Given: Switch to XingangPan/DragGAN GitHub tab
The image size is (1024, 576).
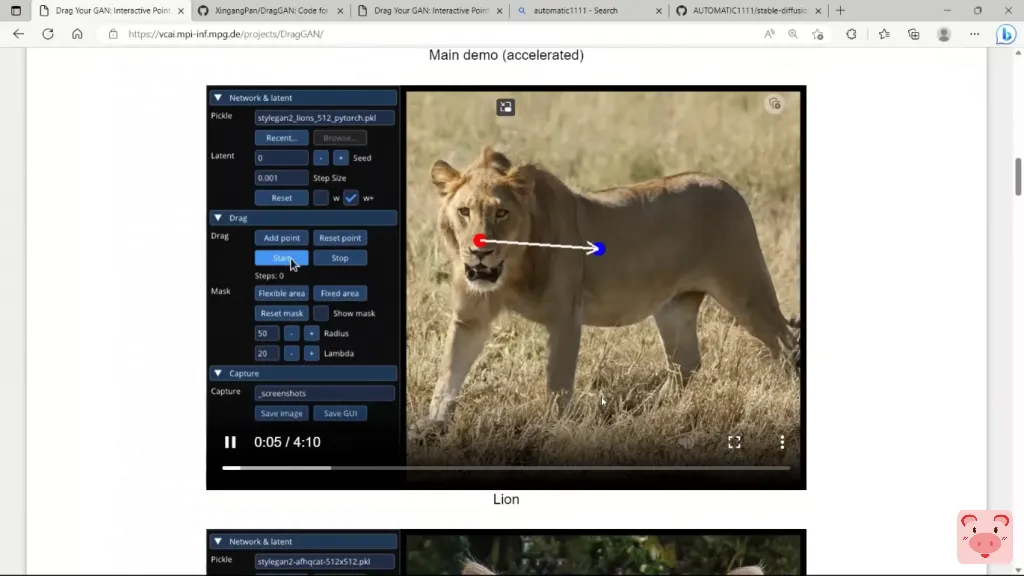Looking at the screenshot, I should click(270, 10).
